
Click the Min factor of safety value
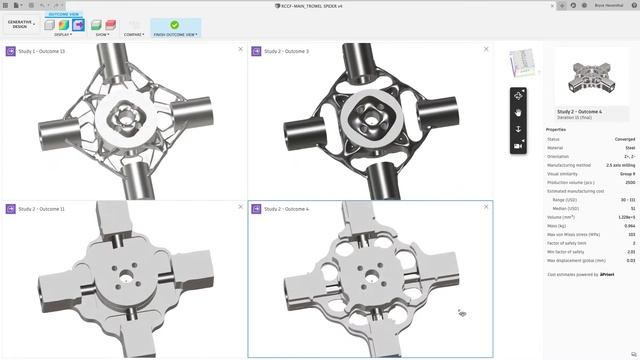[x=631, y=252]
